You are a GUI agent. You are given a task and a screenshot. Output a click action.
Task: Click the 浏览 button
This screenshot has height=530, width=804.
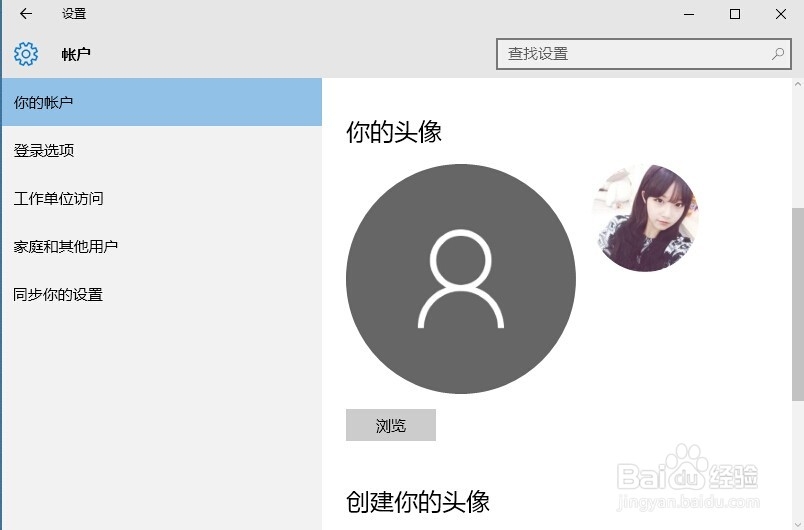coord(391,425)
